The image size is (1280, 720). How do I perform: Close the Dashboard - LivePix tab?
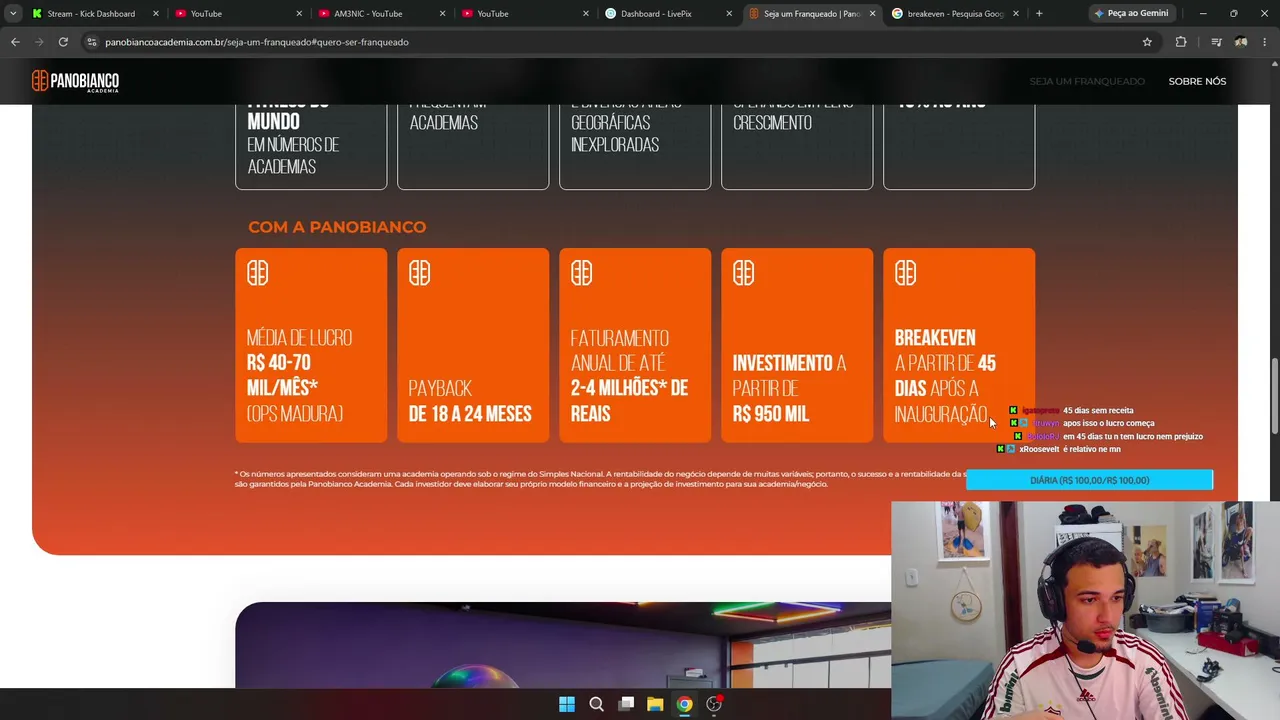(x=729, y=14)
